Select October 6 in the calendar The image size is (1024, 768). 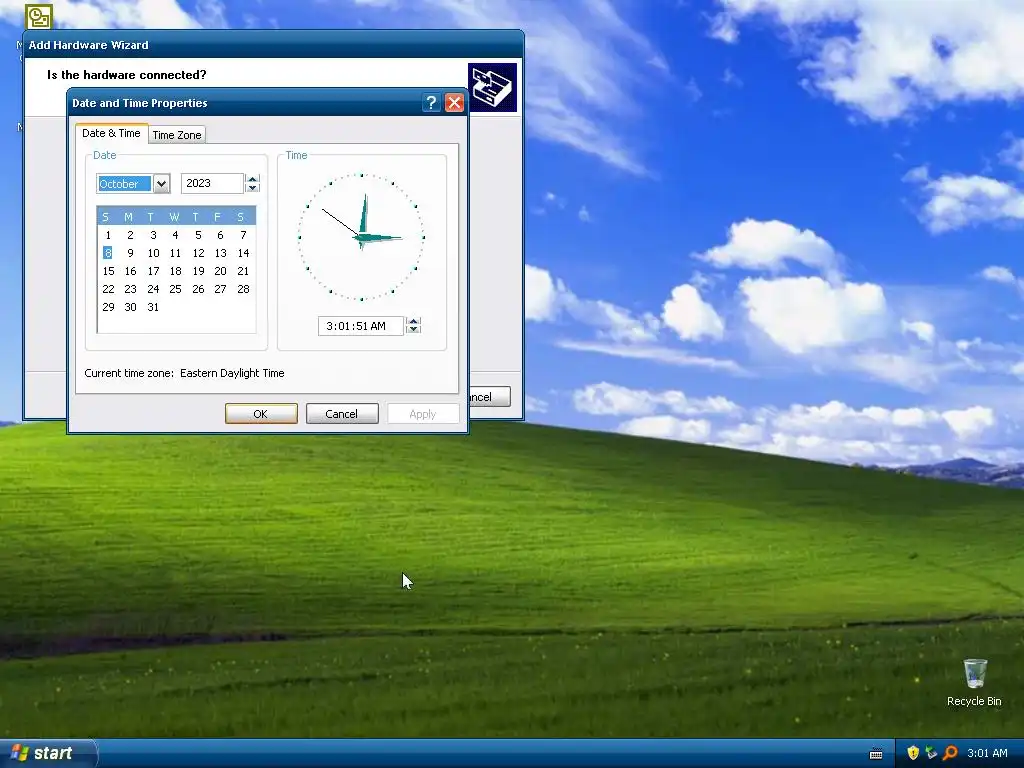pos(220,235)
